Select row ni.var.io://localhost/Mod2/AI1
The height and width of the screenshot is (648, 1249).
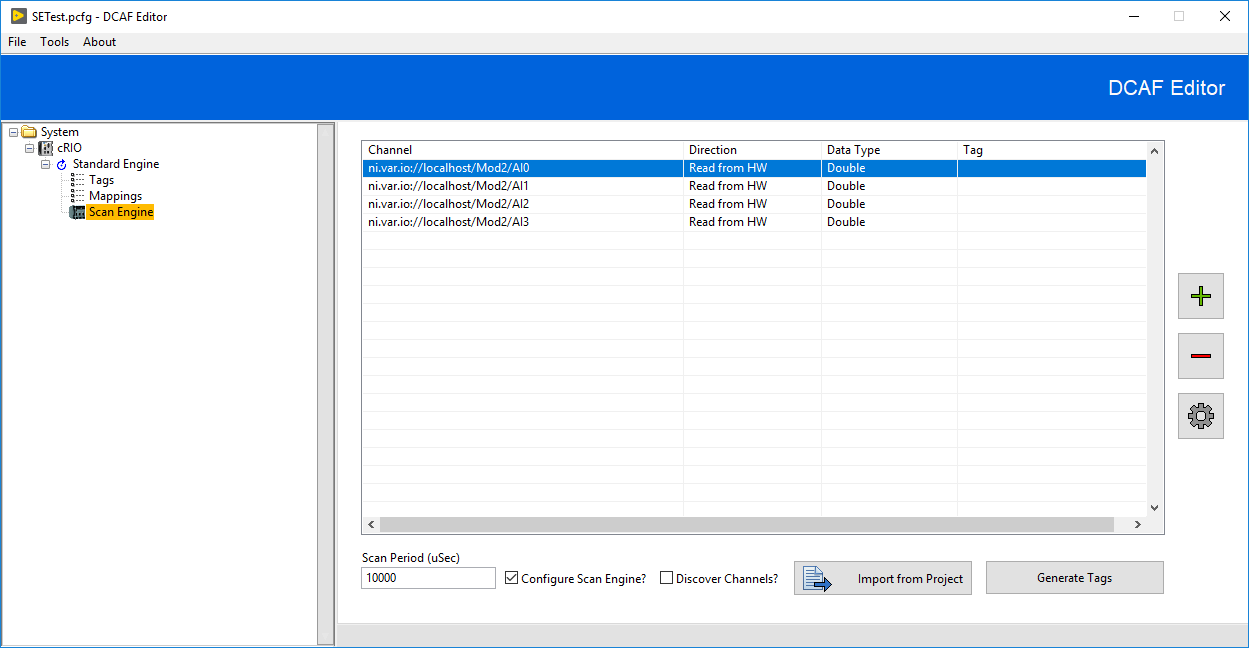tap(754, 186)
